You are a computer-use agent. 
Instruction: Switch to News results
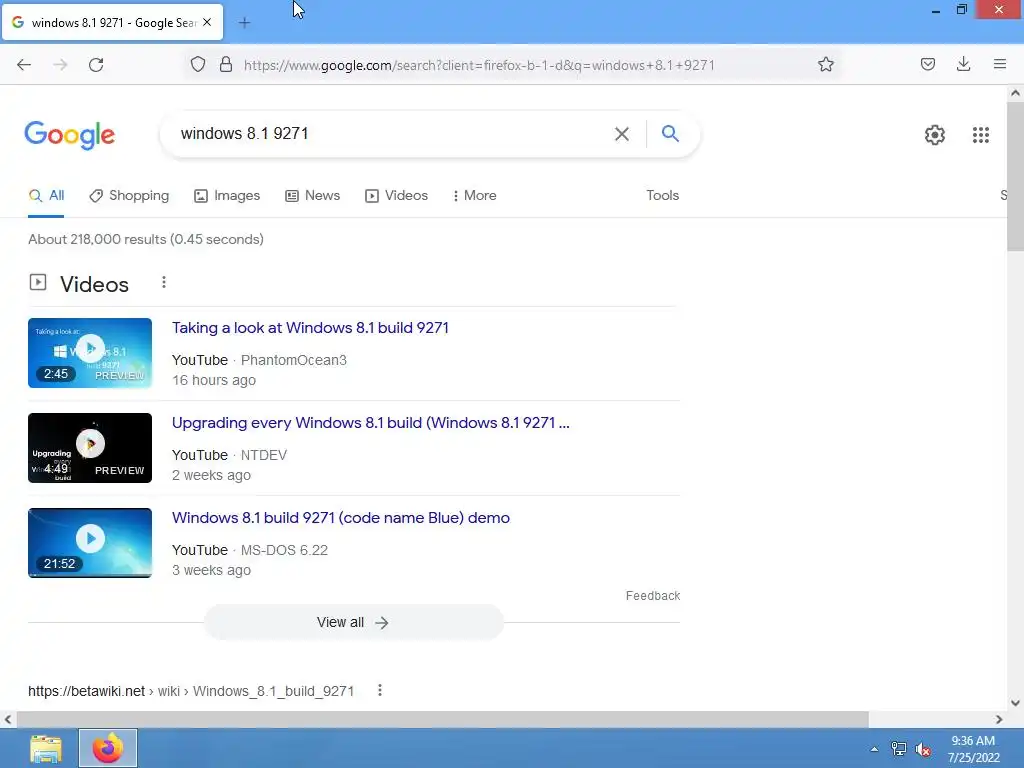(x=313, y=195)
